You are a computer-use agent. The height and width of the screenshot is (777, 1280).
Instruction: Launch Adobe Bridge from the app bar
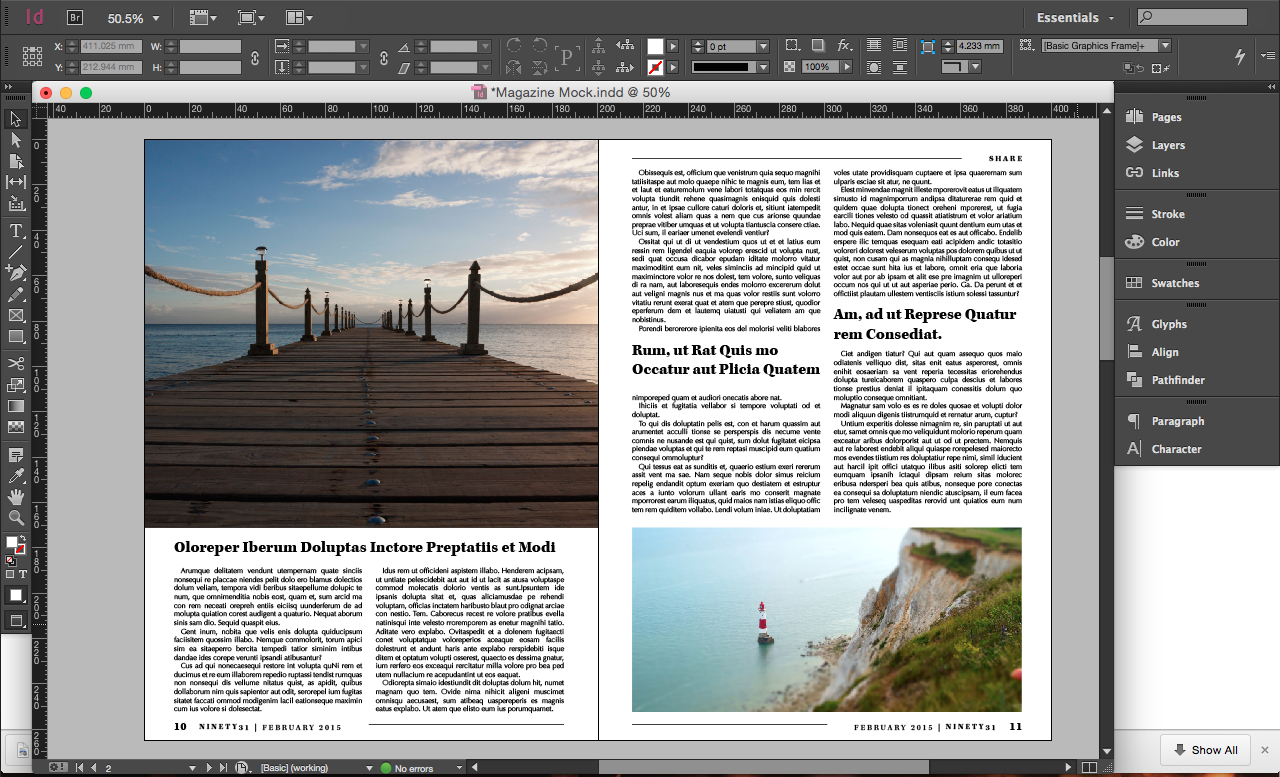pyautogui.click(x=75, y=17)
